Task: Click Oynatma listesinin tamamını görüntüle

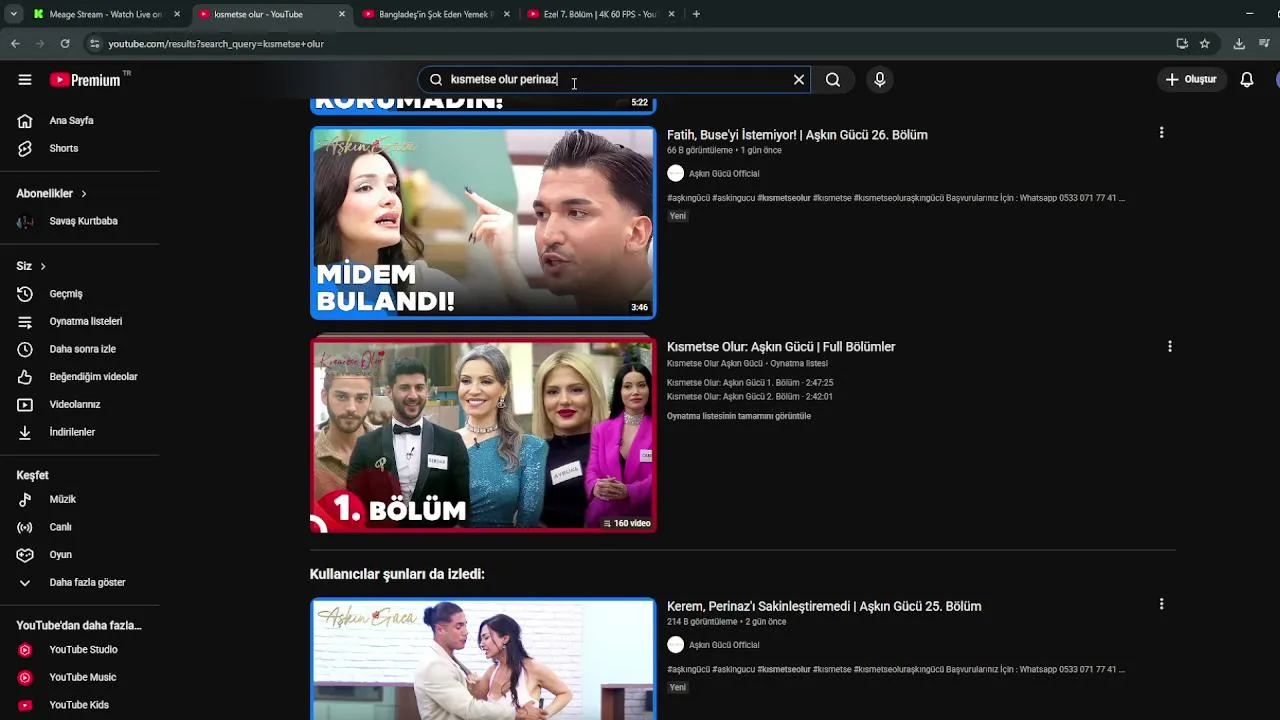Action: click(739, 416)
